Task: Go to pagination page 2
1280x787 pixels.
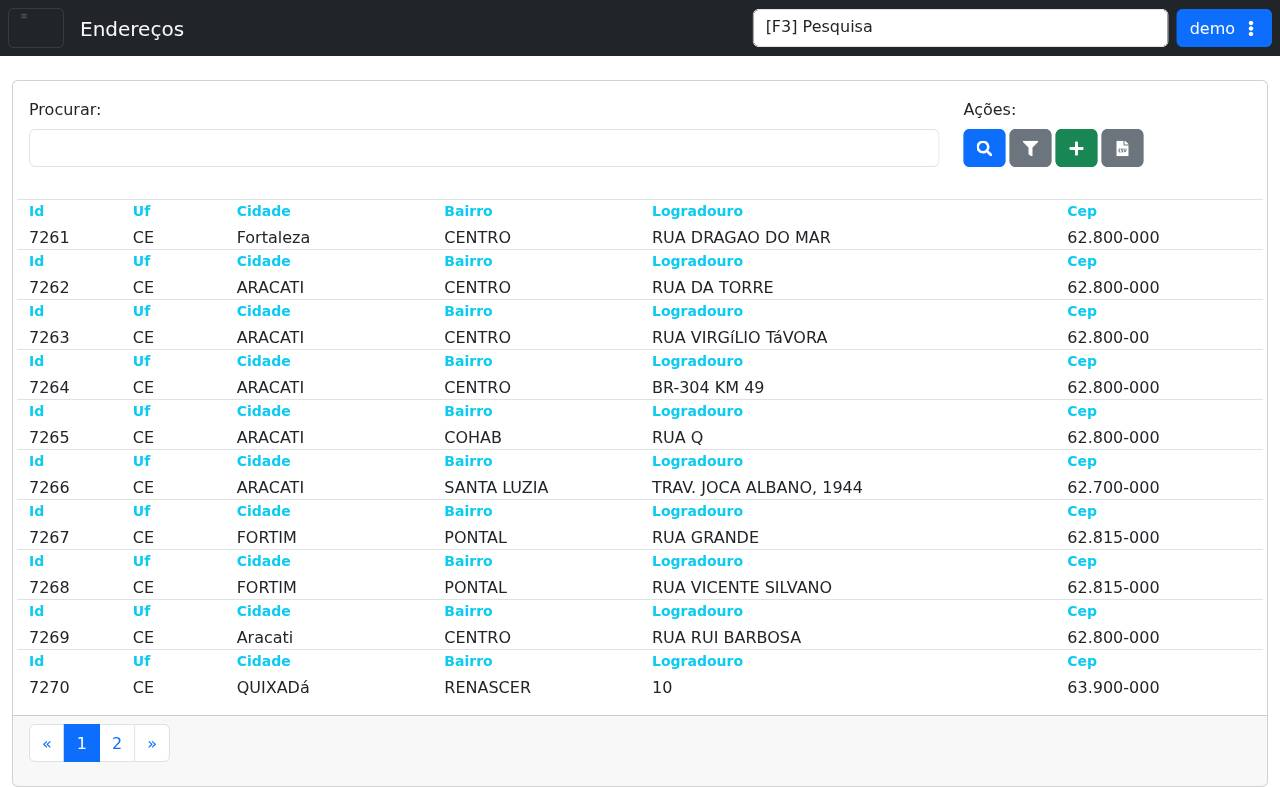Action: click(x=117, y=743)
